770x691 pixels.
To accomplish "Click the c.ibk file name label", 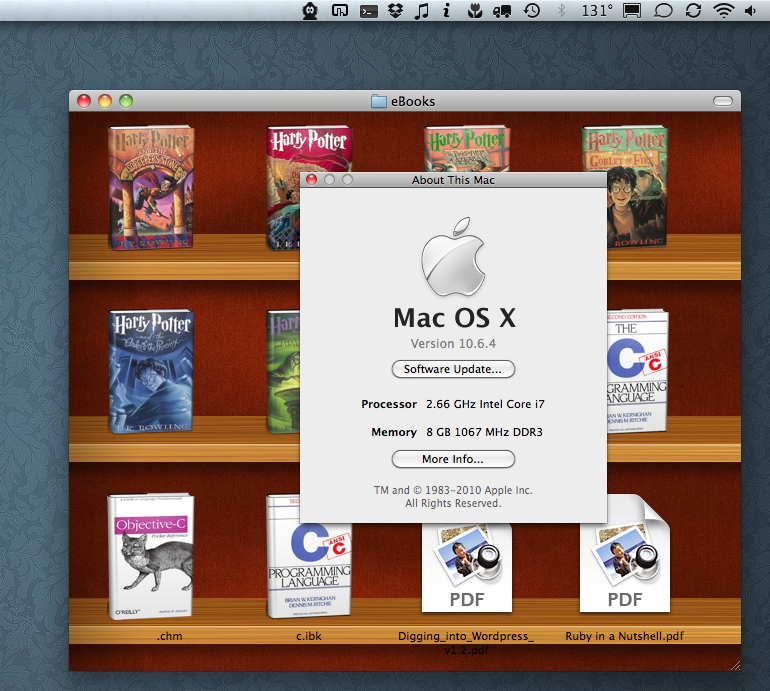I will [x=309, y=636].
